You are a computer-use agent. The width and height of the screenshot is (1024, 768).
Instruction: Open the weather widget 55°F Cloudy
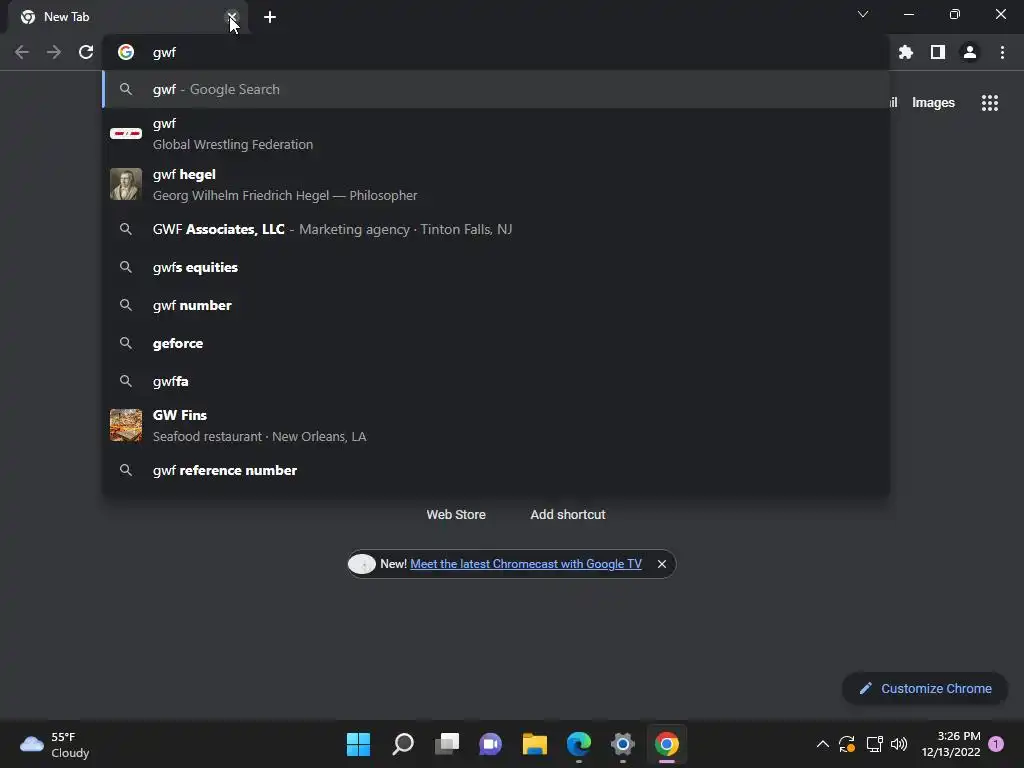pyautogui.click(x=55, y=744)
